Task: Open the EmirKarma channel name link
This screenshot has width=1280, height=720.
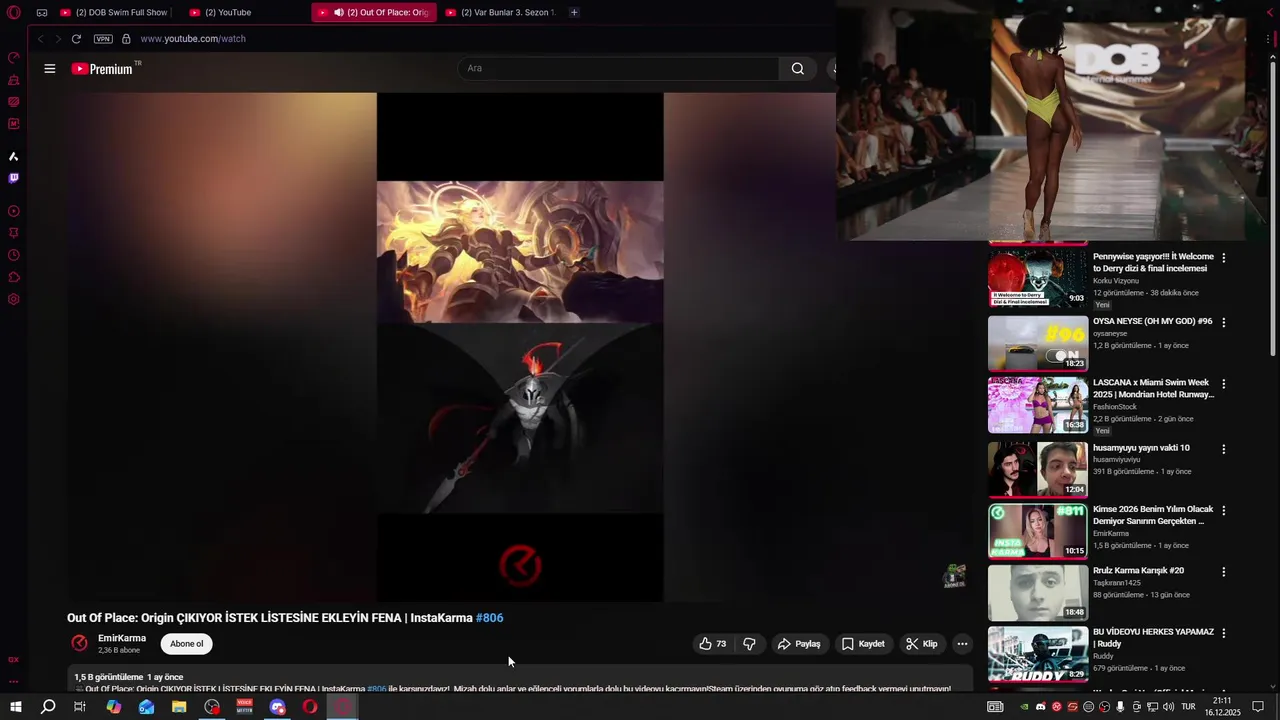Action: pos(122,638)
